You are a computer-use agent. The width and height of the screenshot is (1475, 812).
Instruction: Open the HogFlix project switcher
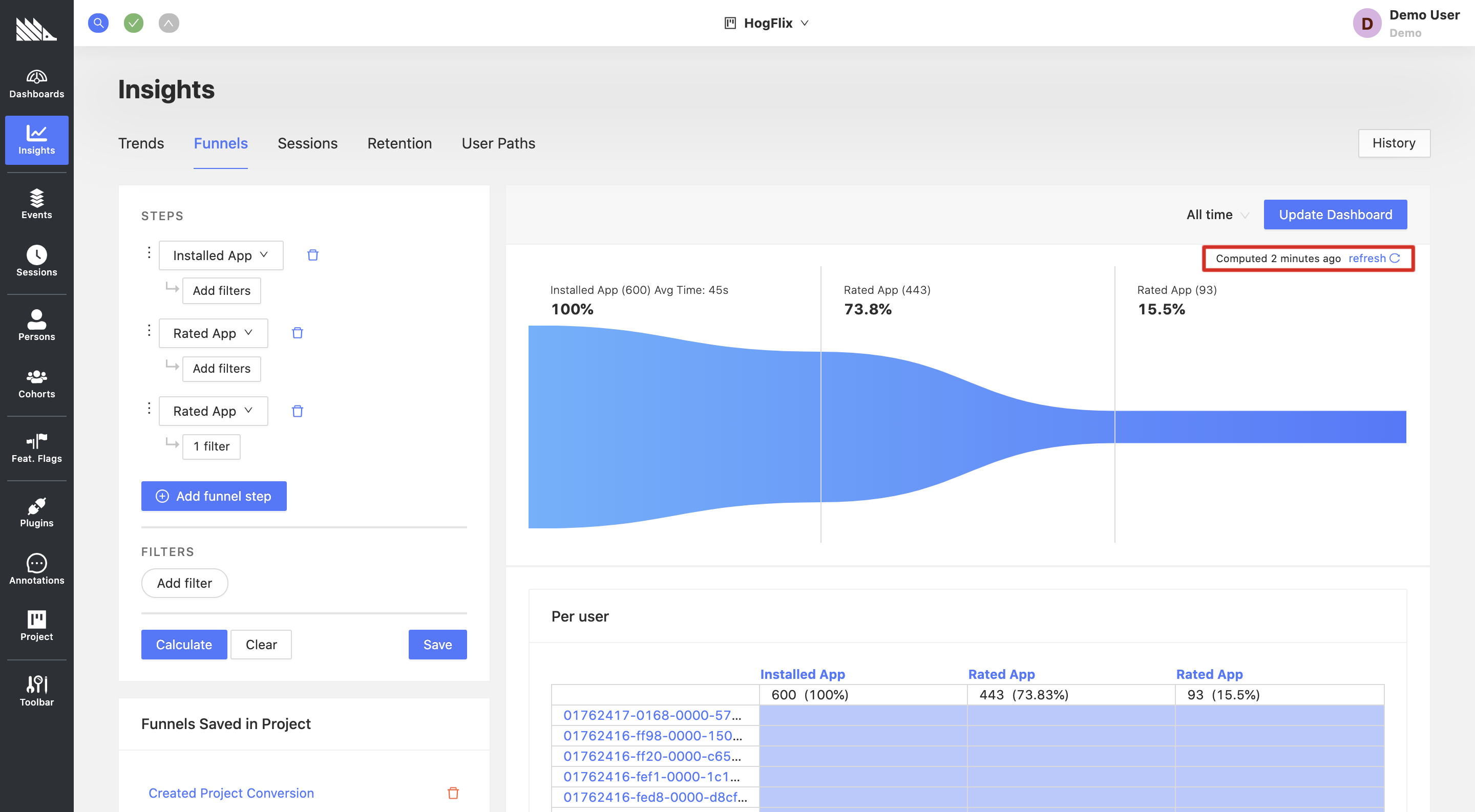[x=767, y=23]
